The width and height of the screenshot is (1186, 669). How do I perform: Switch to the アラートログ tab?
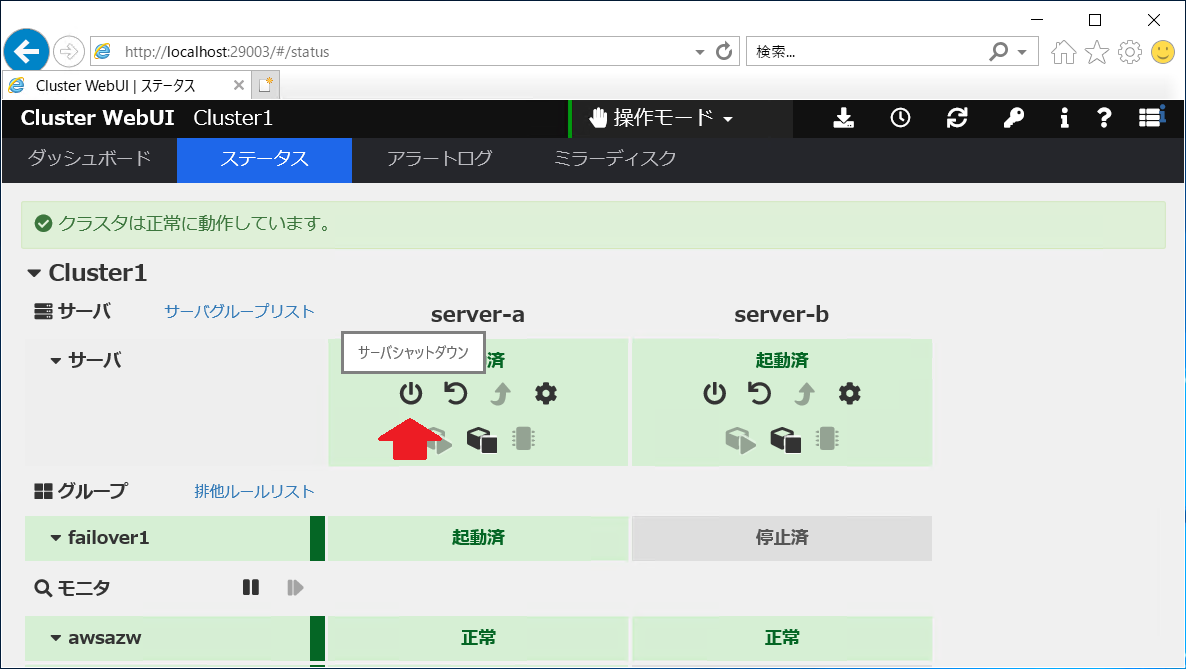coord(439,159)
